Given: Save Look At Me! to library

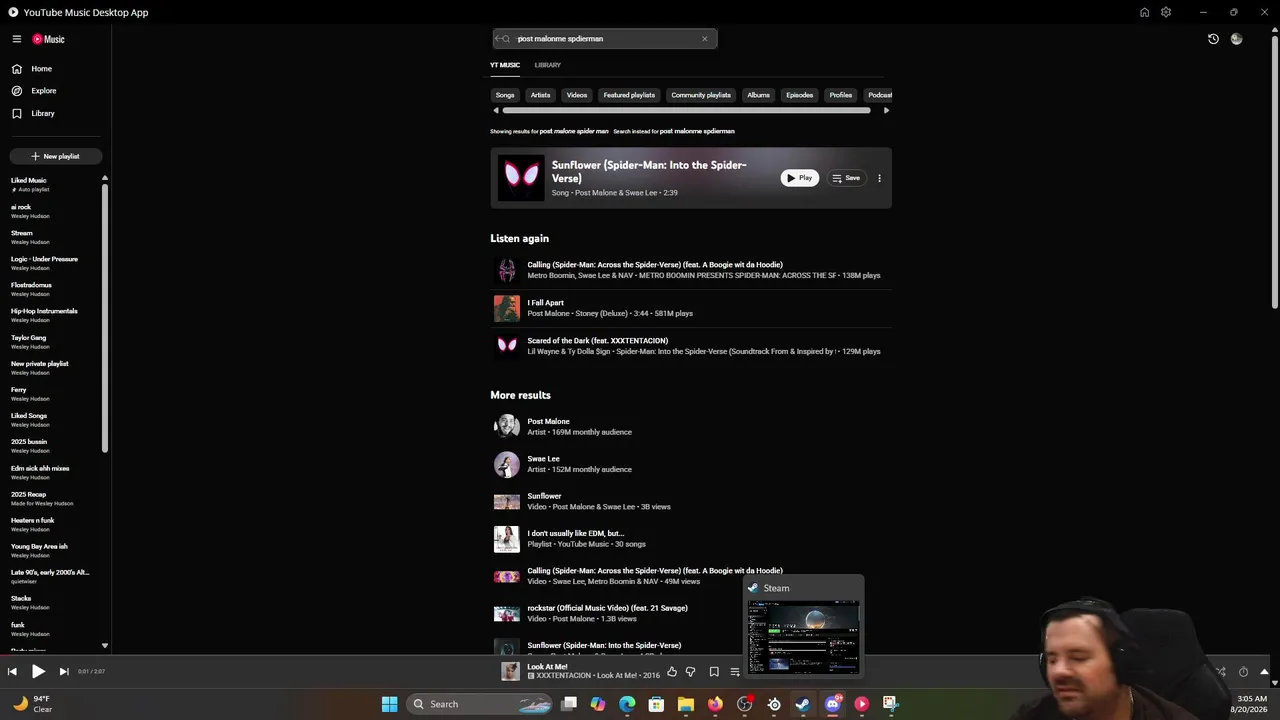Looking at the screenshot, I should tap(714, 672).
